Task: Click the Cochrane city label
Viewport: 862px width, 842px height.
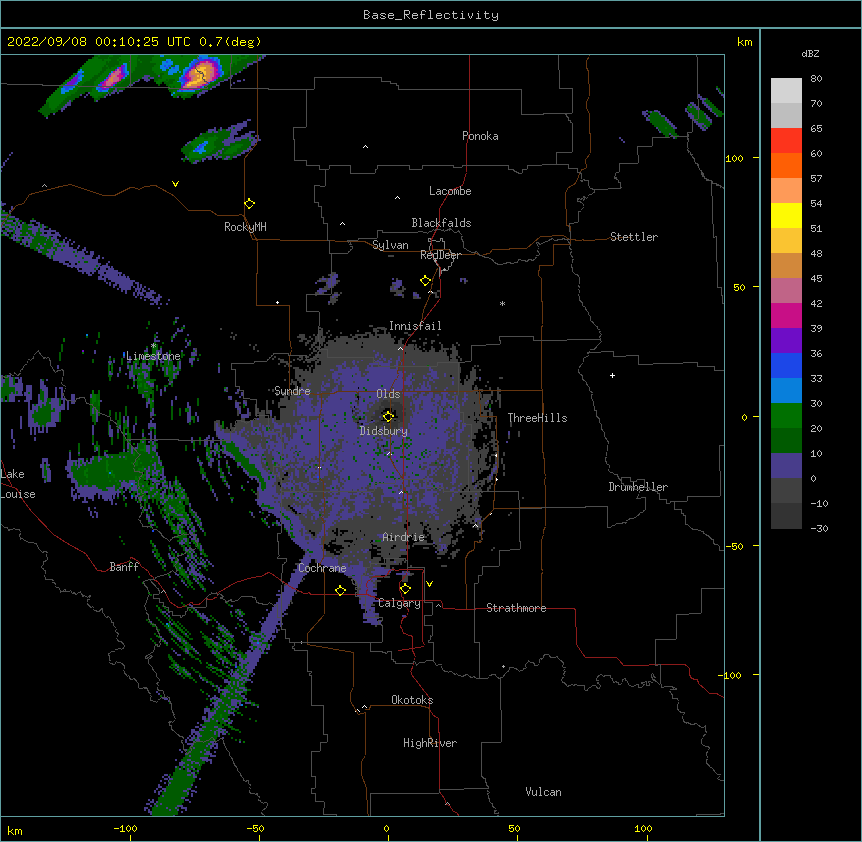Action: 322,568
